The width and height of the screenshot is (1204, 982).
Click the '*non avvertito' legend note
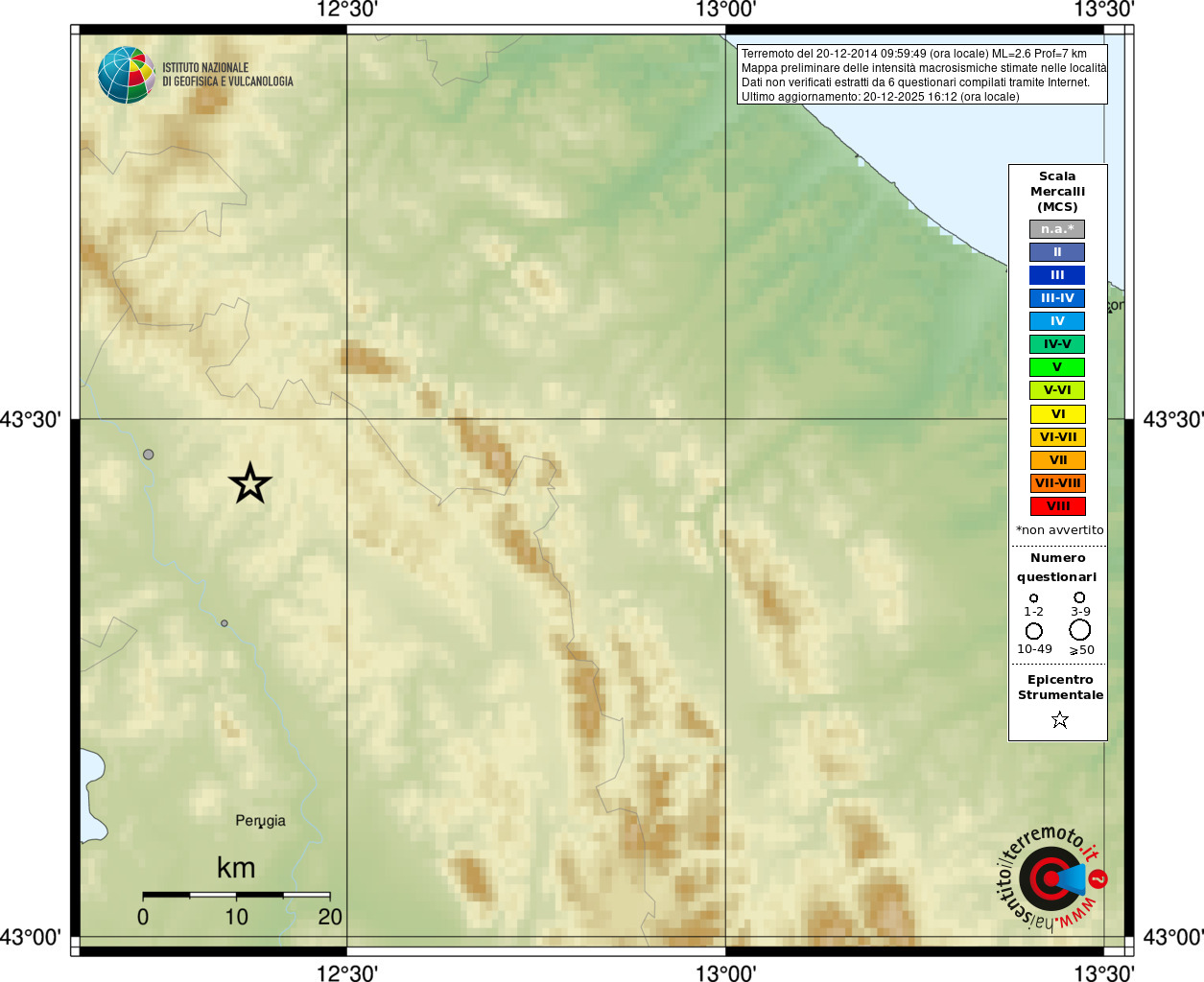click(1059, 530)
